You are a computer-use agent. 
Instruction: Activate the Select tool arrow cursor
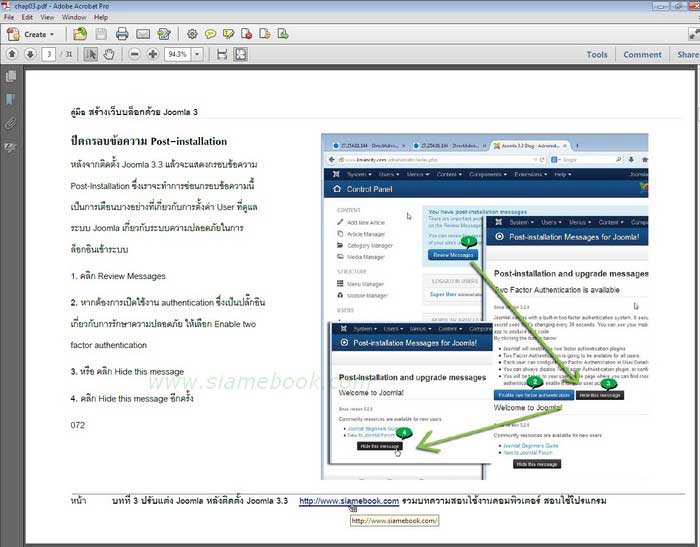coord(91,54)
